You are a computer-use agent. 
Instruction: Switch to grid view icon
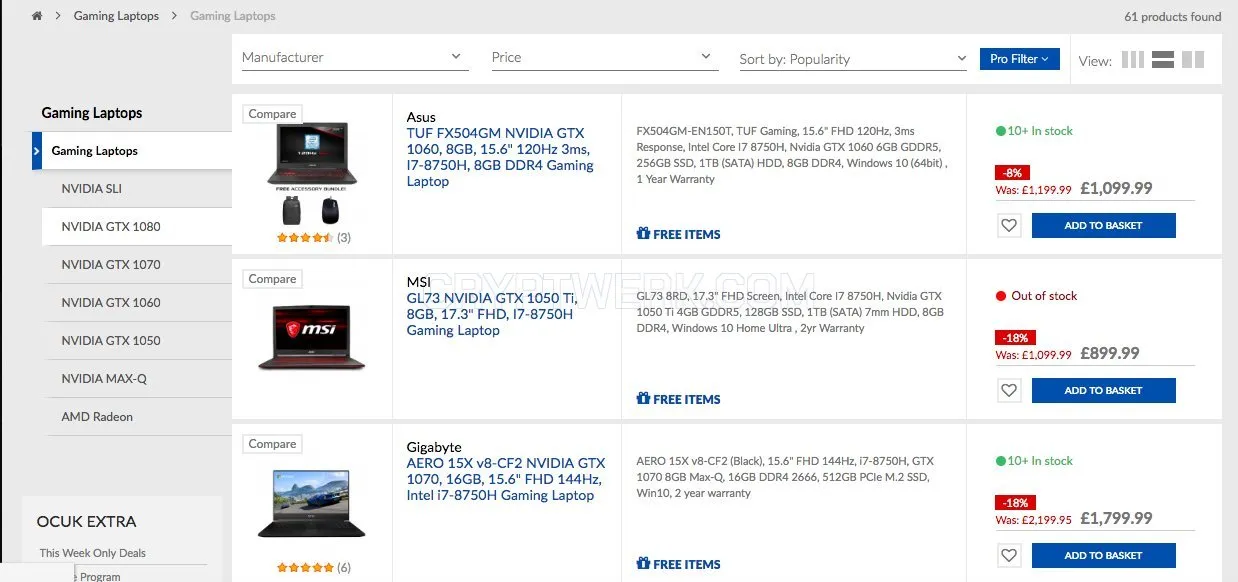(1132, 59)
